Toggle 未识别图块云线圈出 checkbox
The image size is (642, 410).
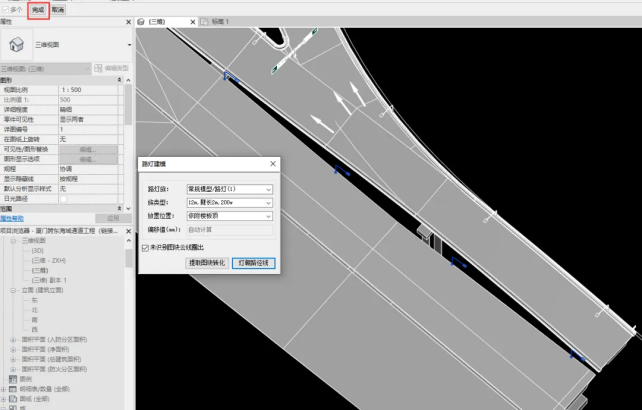pyautogui.click(x=146, y=247)
